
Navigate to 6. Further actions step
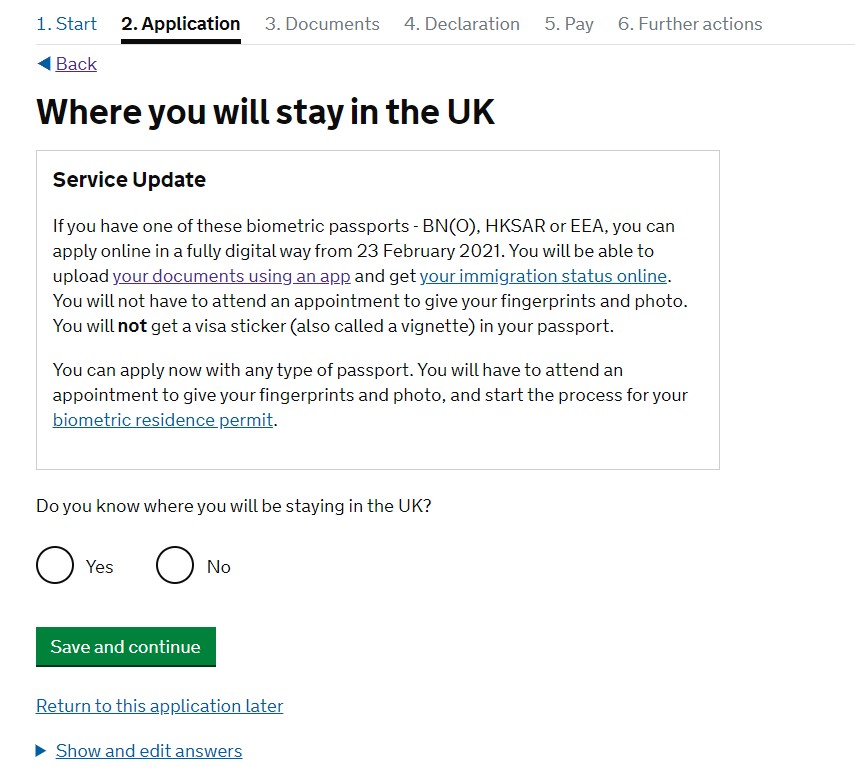click(x=690, y=24)
